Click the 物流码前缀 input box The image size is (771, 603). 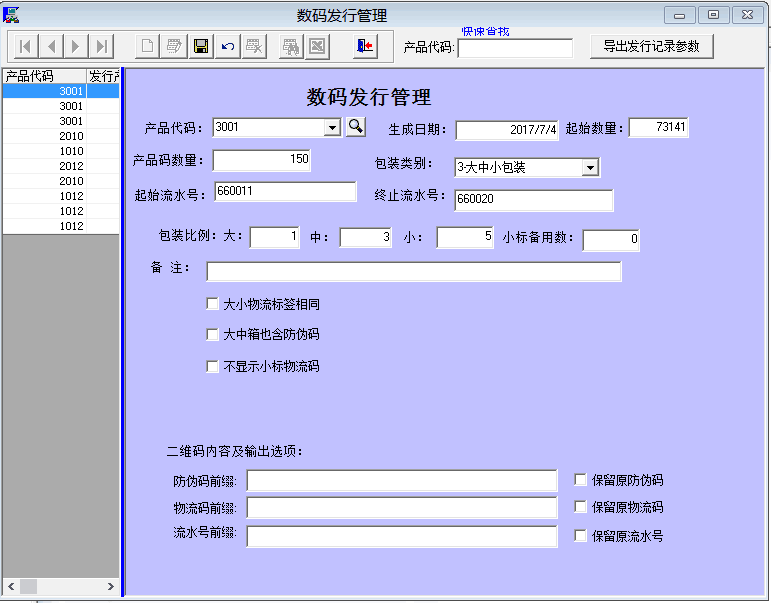(x=402, y=508)
